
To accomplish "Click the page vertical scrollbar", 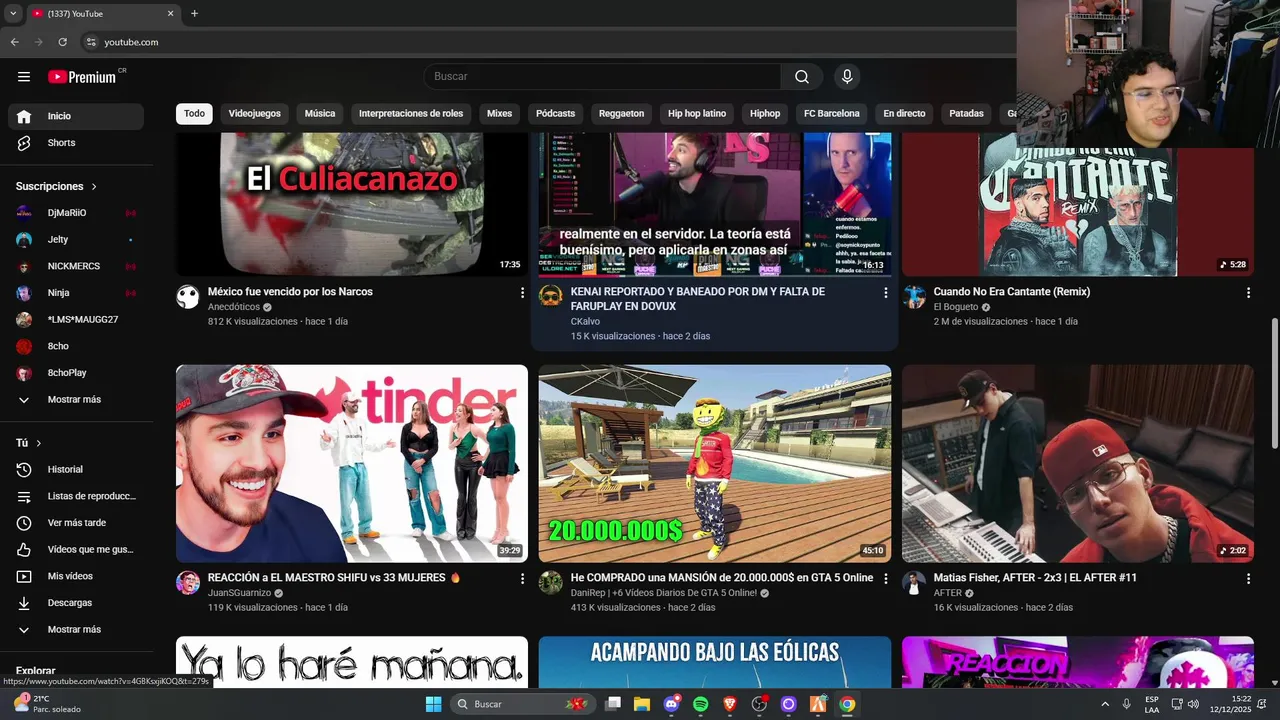I will [x=1274, y=383].
